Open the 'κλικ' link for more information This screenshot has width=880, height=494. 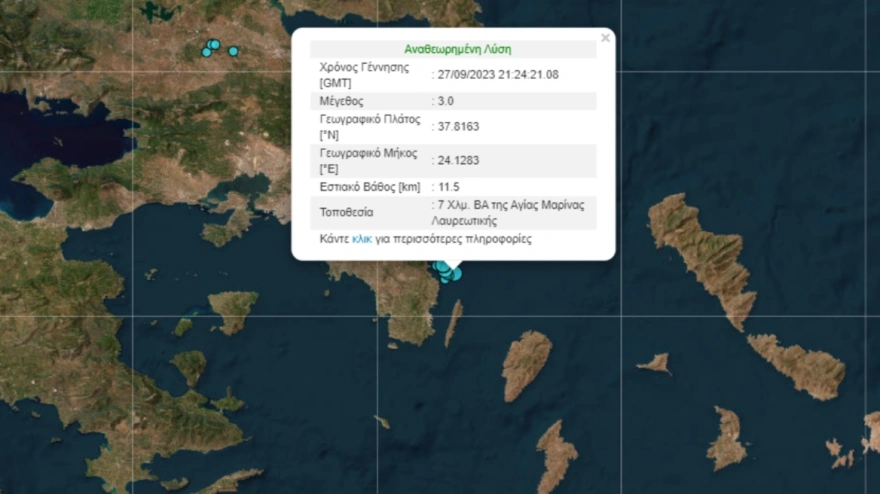click(x=362, y=240)
